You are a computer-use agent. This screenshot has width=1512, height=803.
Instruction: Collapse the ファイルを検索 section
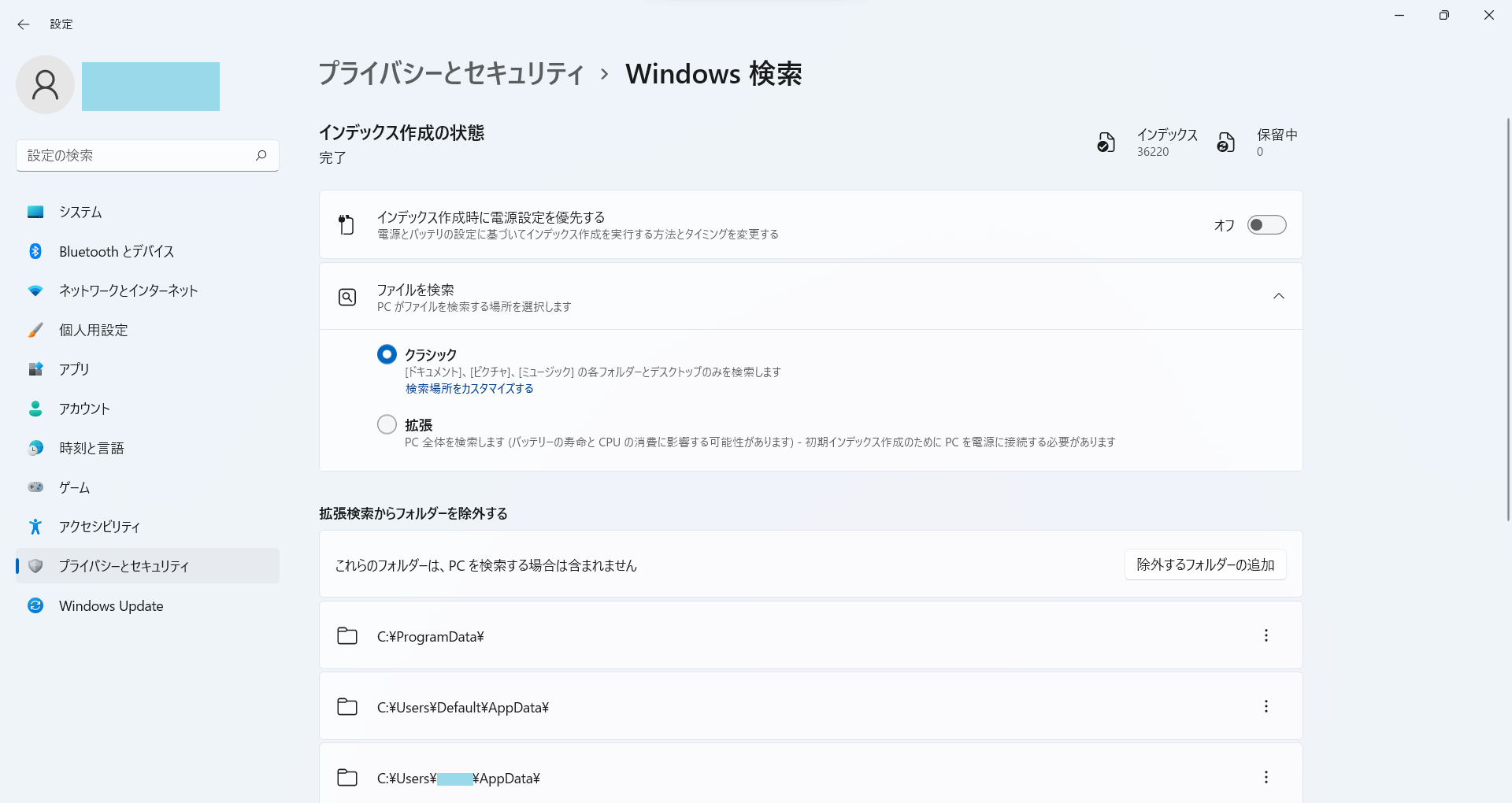tap(1278, 296)
